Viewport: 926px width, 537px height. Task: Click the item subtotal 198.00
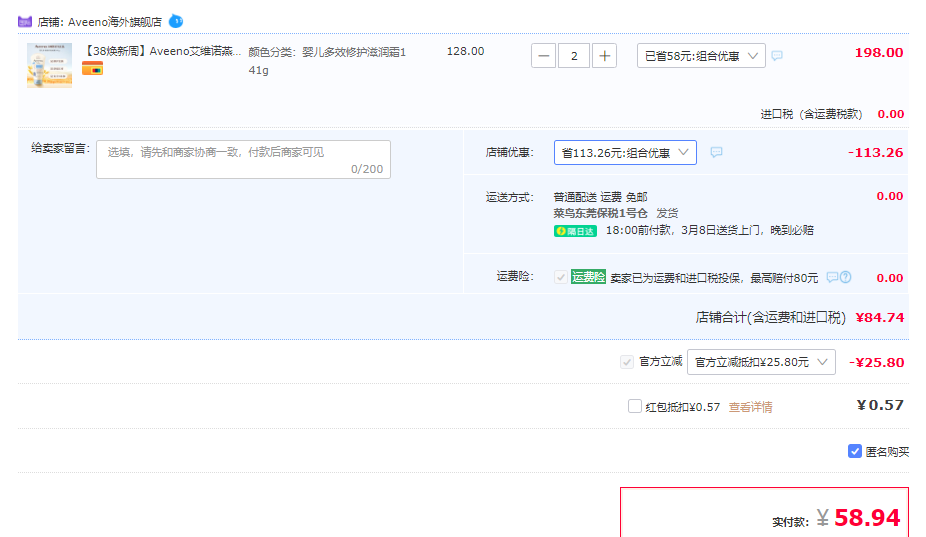point(879,53)
